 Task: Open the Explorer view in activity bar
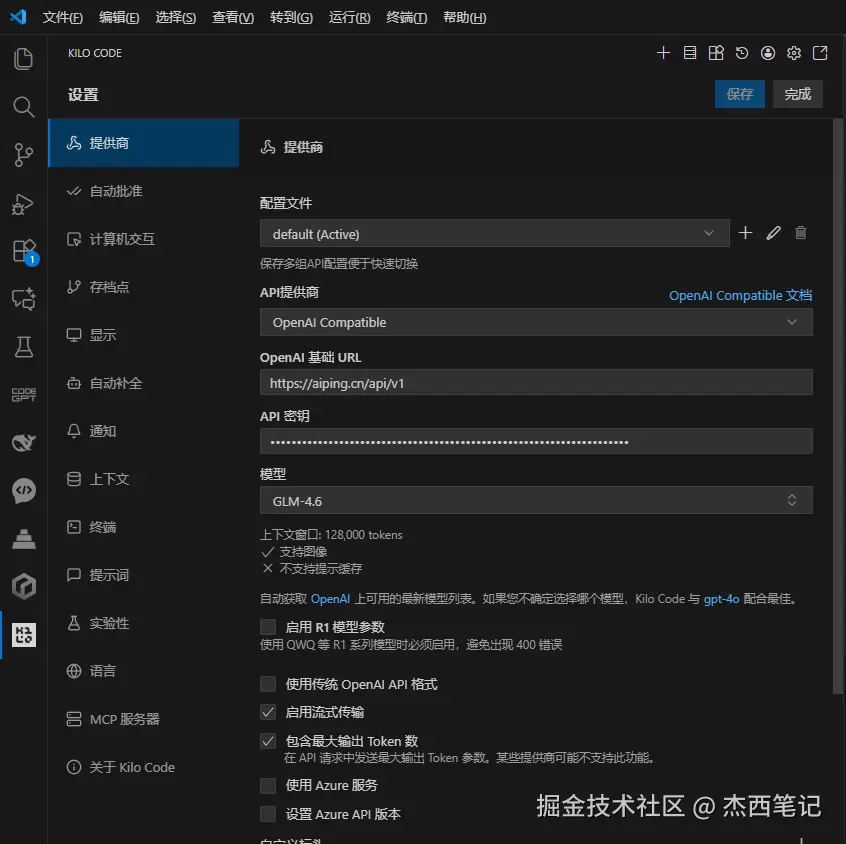pos(23,59)
